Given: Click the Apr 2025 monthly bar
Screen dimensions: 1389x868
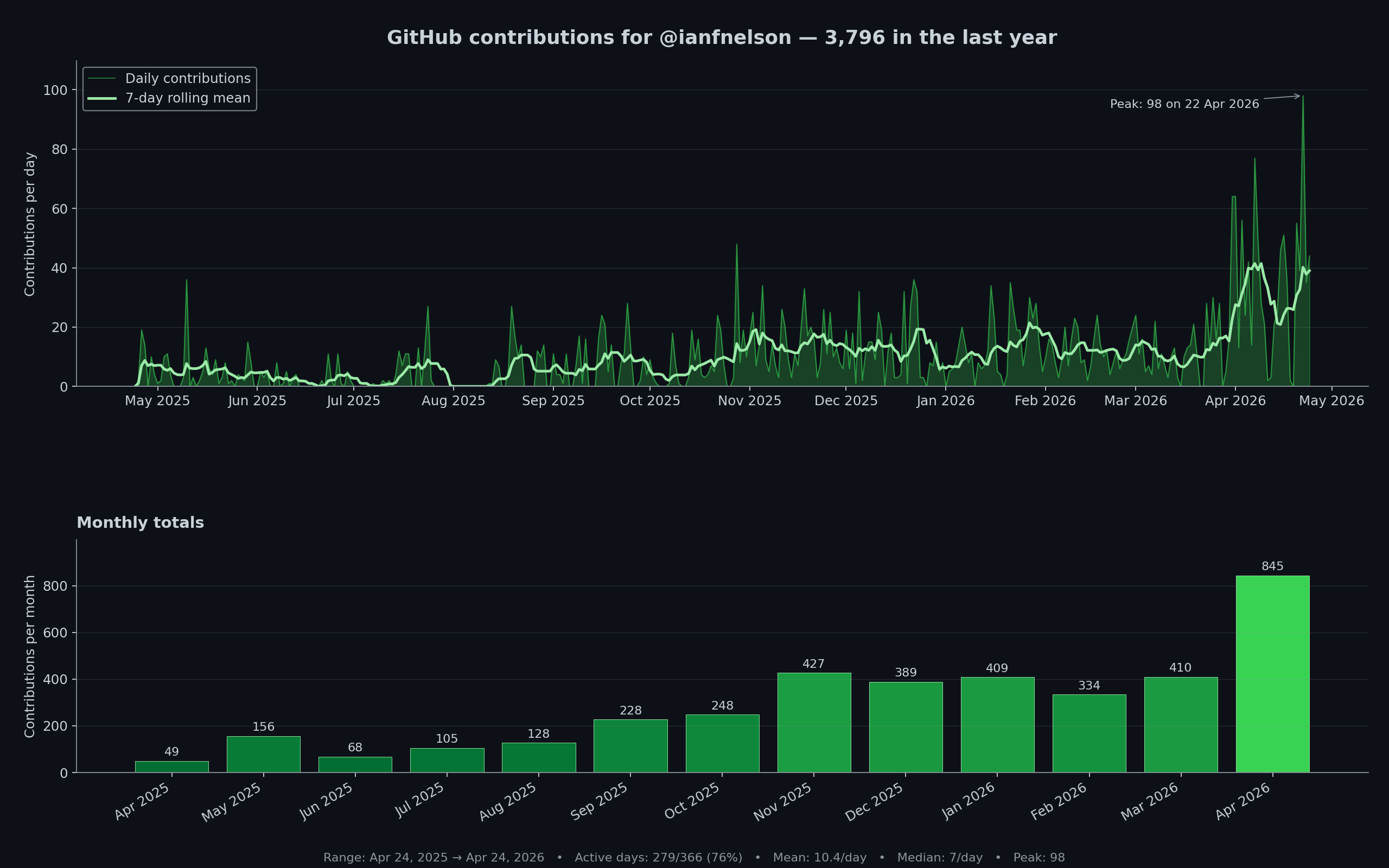Looking at the screenshot, I should point(171,767).
